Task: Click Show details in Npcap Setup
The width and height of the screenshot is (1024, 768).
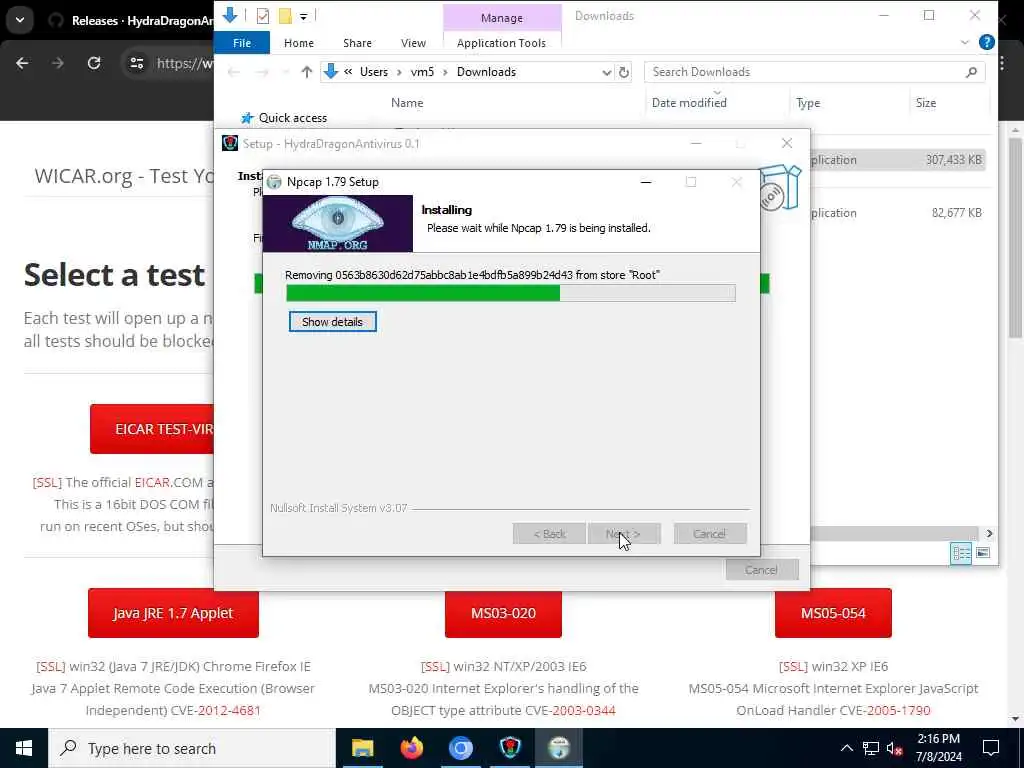Action: 332,322
